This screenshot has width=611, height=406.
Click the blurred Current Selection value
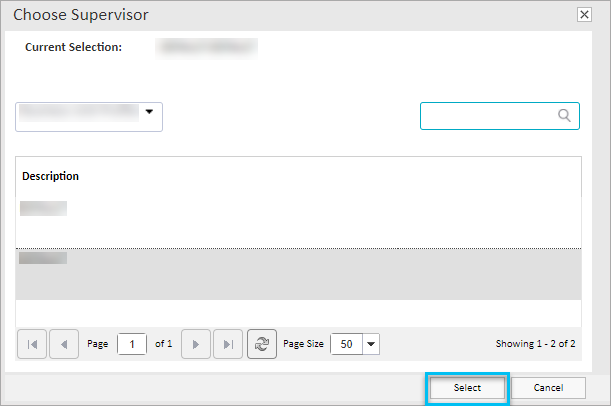click(207, 48)
